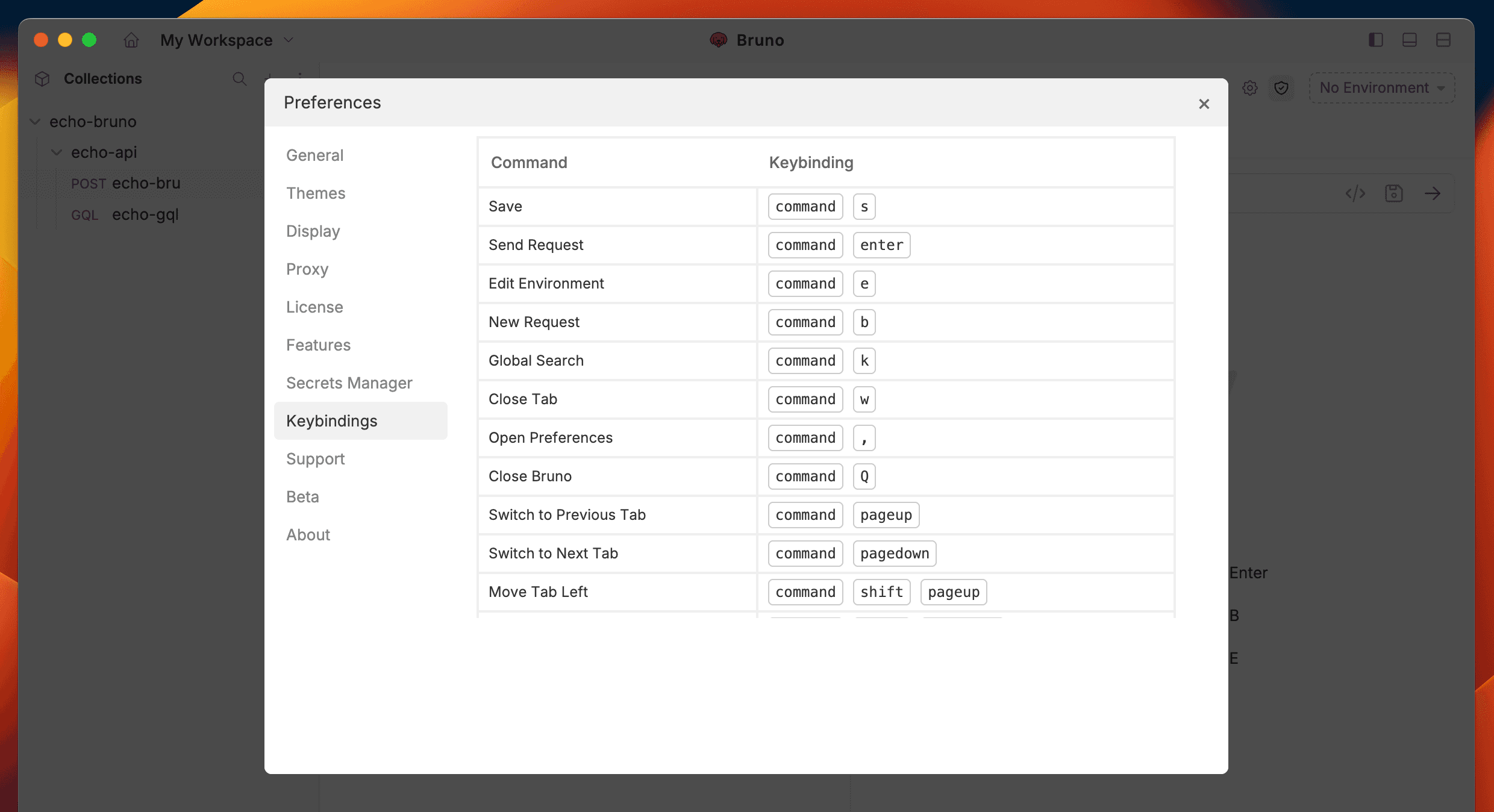Click the generate code brackets icon
The height and width of the screenshot is (812, 1494).
point(1355,193)
